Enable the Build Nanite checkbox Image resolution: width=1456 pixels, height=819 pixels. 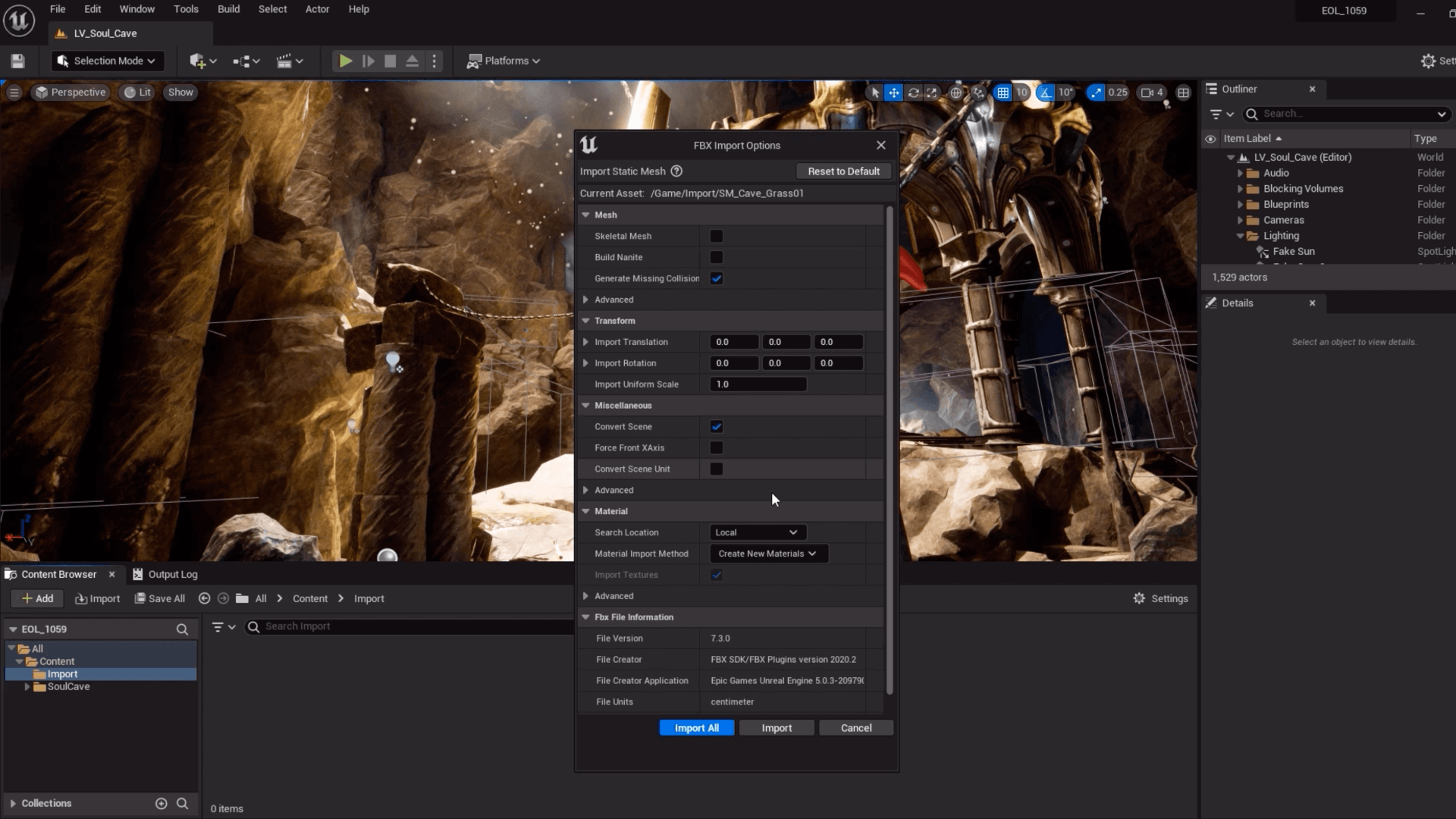716,257
